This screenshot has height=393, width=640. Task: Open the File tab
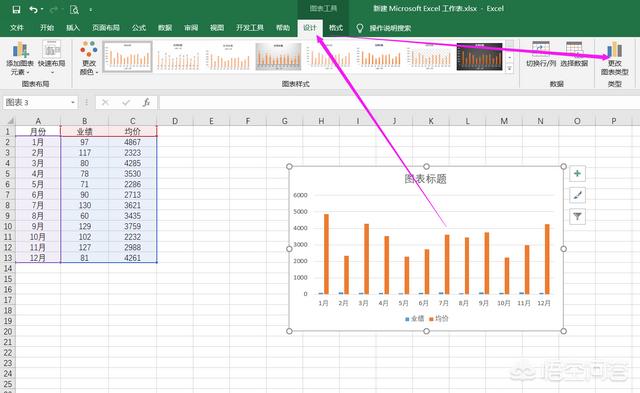[x=17, y=28]
